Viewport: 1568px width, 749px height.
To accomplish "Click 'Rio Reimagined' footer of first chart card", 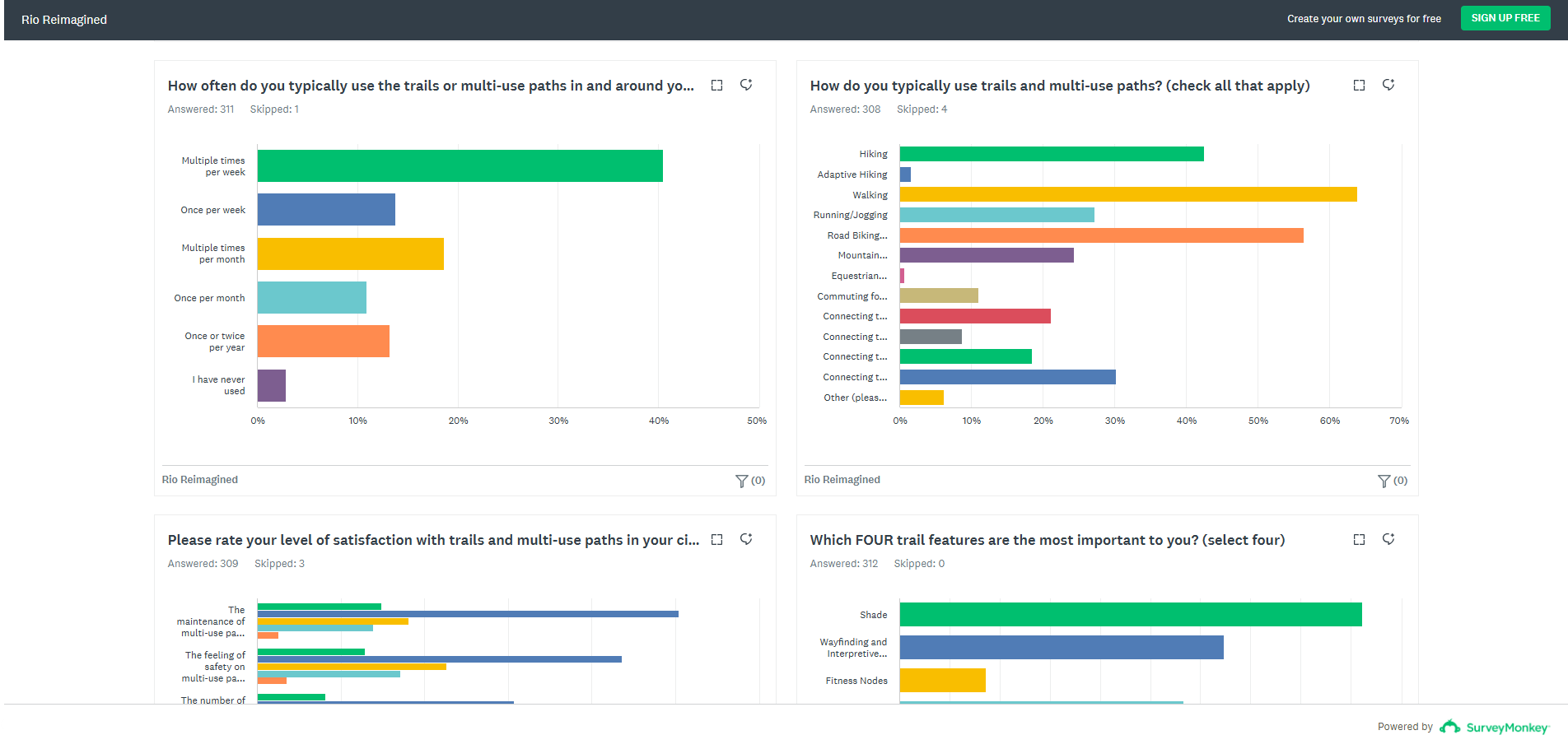I will (x=200, y=480).
